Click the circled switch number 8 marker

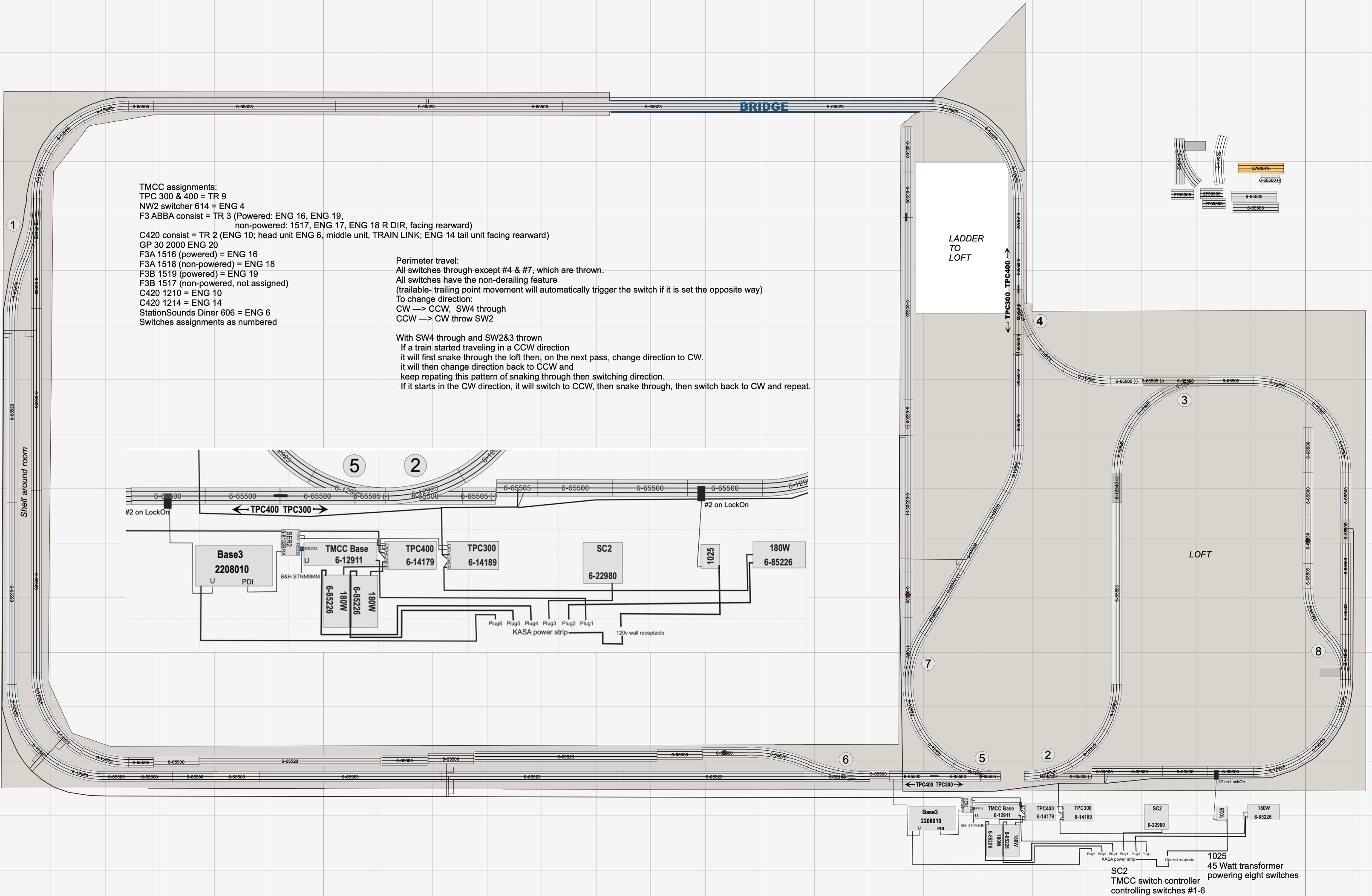pyautogui.click(x=1318, y=651)
